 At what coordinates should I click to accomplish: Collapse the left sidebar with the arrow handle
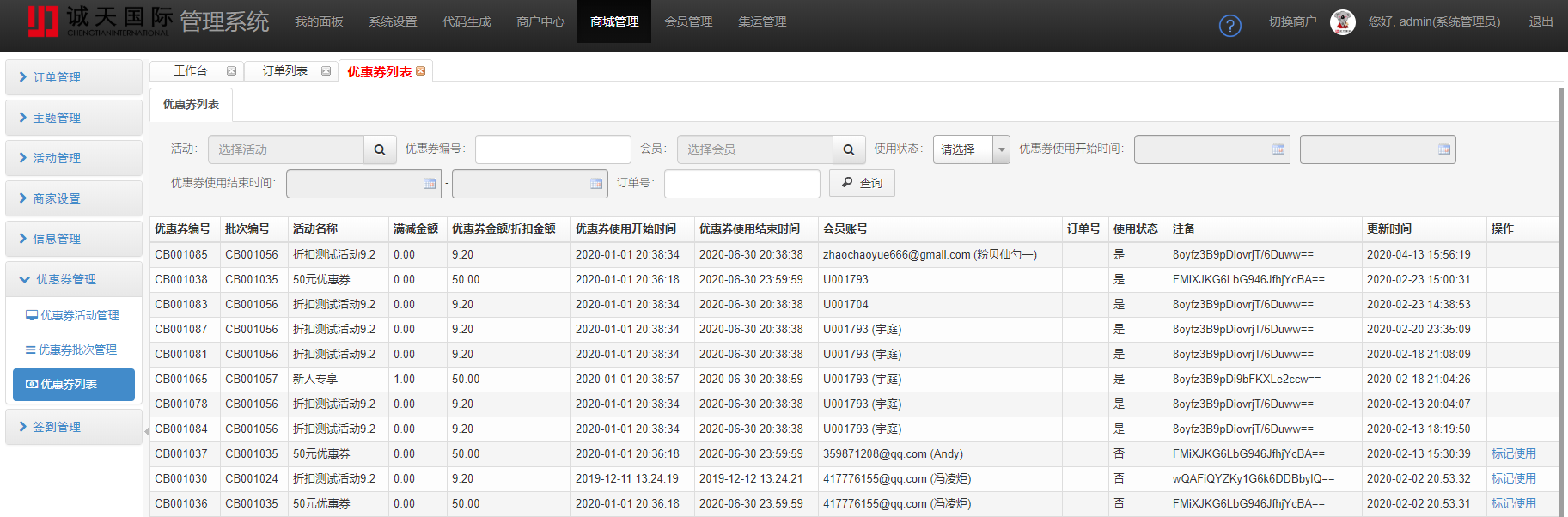click(x=146, y=431)
